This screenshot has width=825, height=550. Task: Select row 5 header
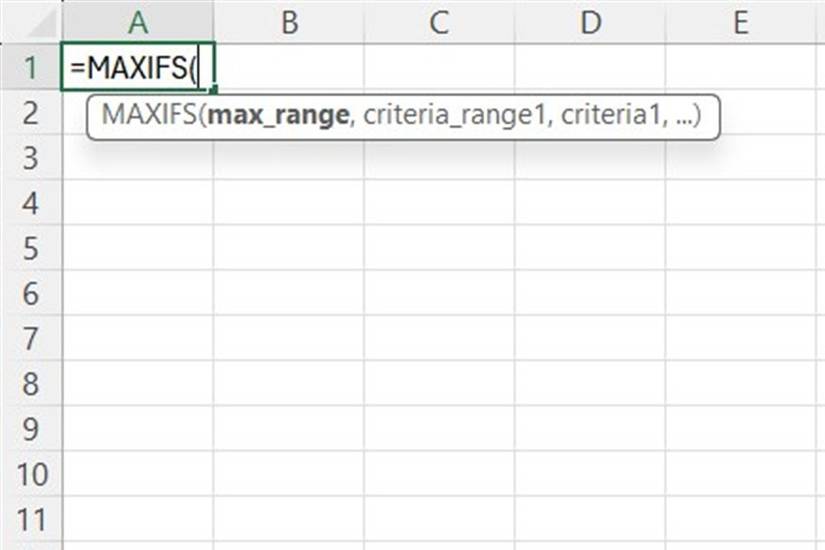[31, 248]
